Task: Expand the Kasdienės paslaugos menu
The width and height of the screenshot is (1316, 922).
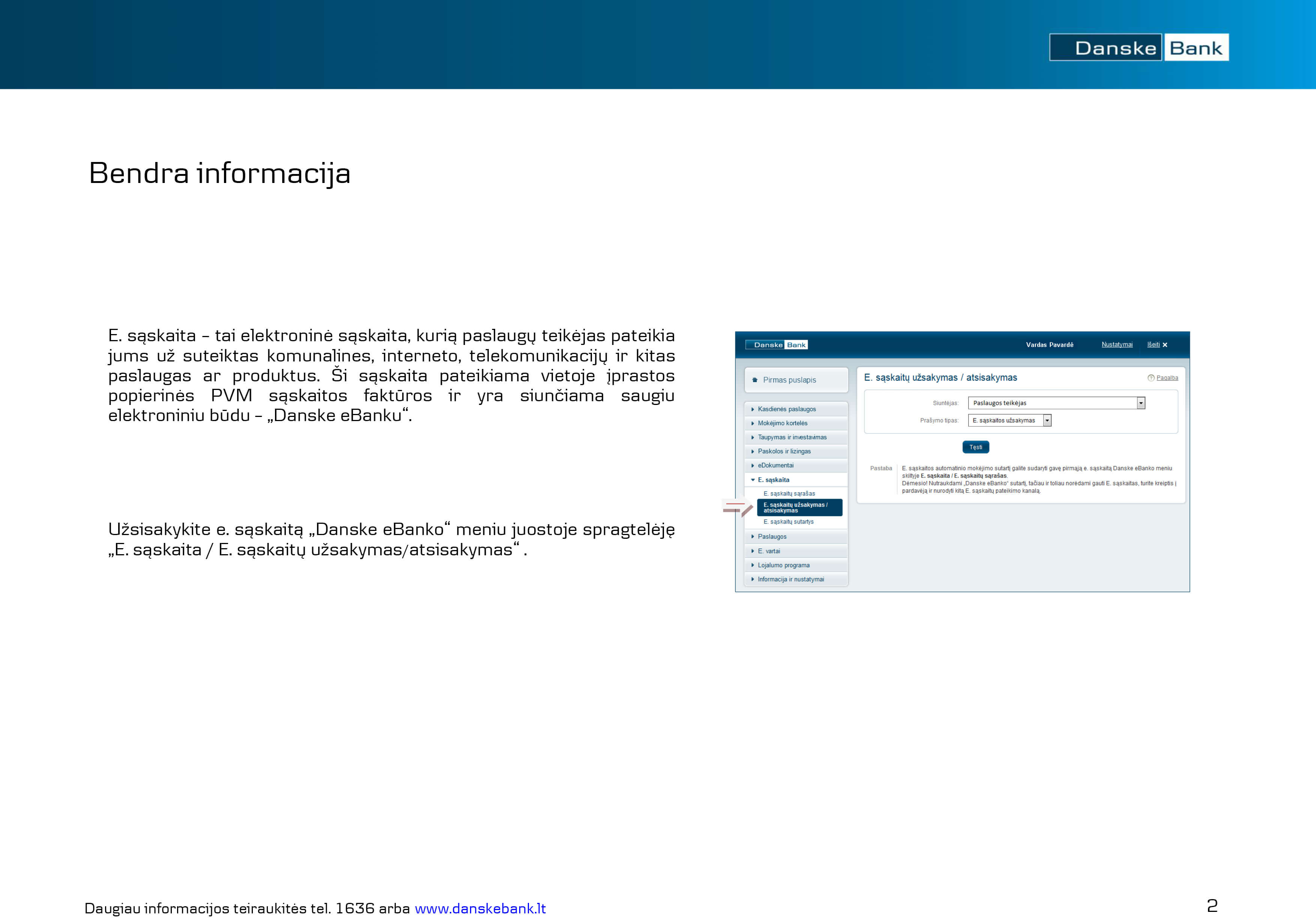Action: pos(796,409)
